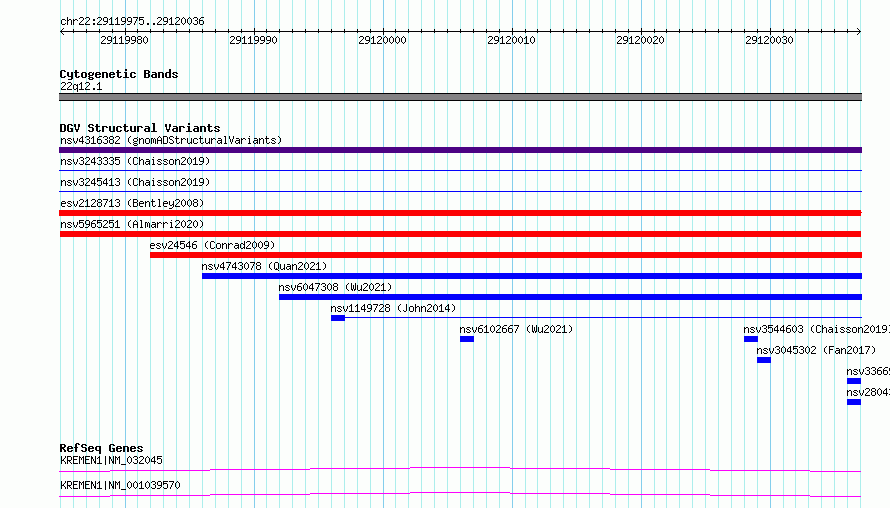Click KREMEN1|NM_032045 gene label

click(111, 460)
